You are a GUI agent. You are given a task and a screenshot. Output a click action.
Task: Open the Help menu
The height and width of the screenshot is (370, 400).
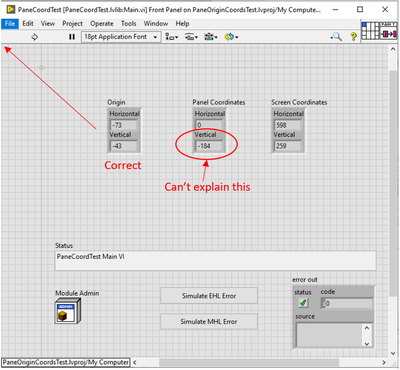coord(182,24)
